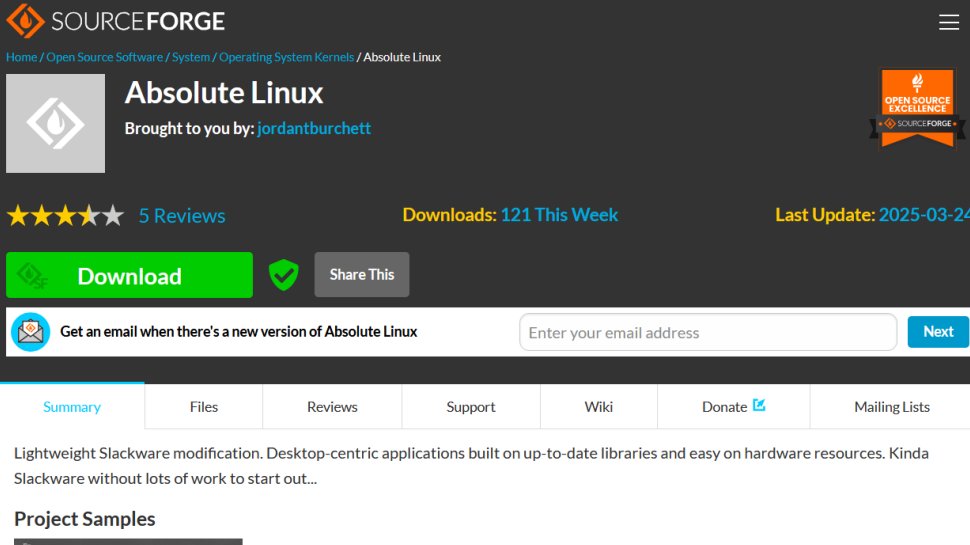Open the System breadcrumb link
Image resolution: width=970 pixels, height=545 pixels.
(191, 57)
